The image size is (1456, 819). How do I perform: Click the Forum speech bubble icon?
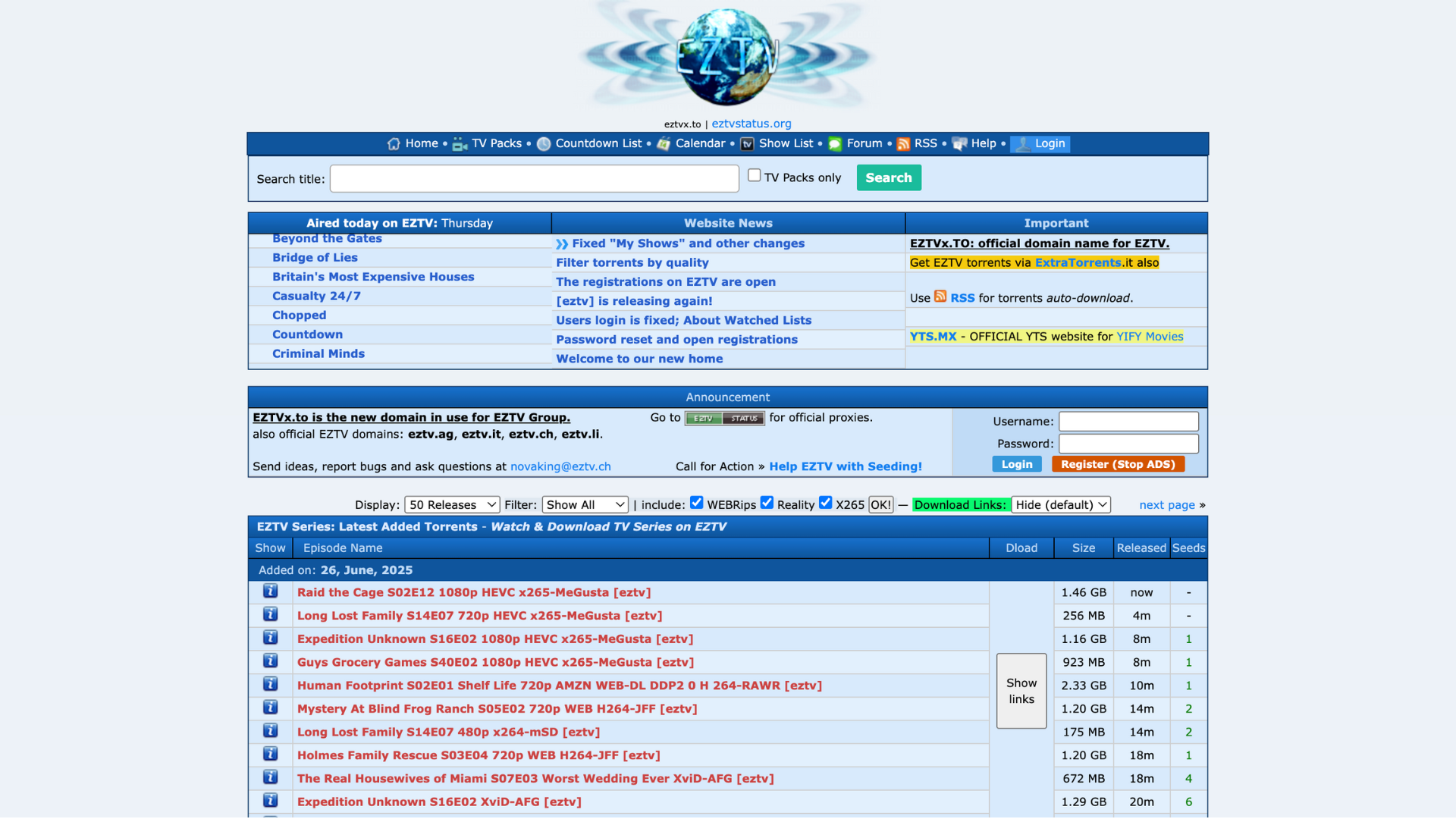(835, 144)
